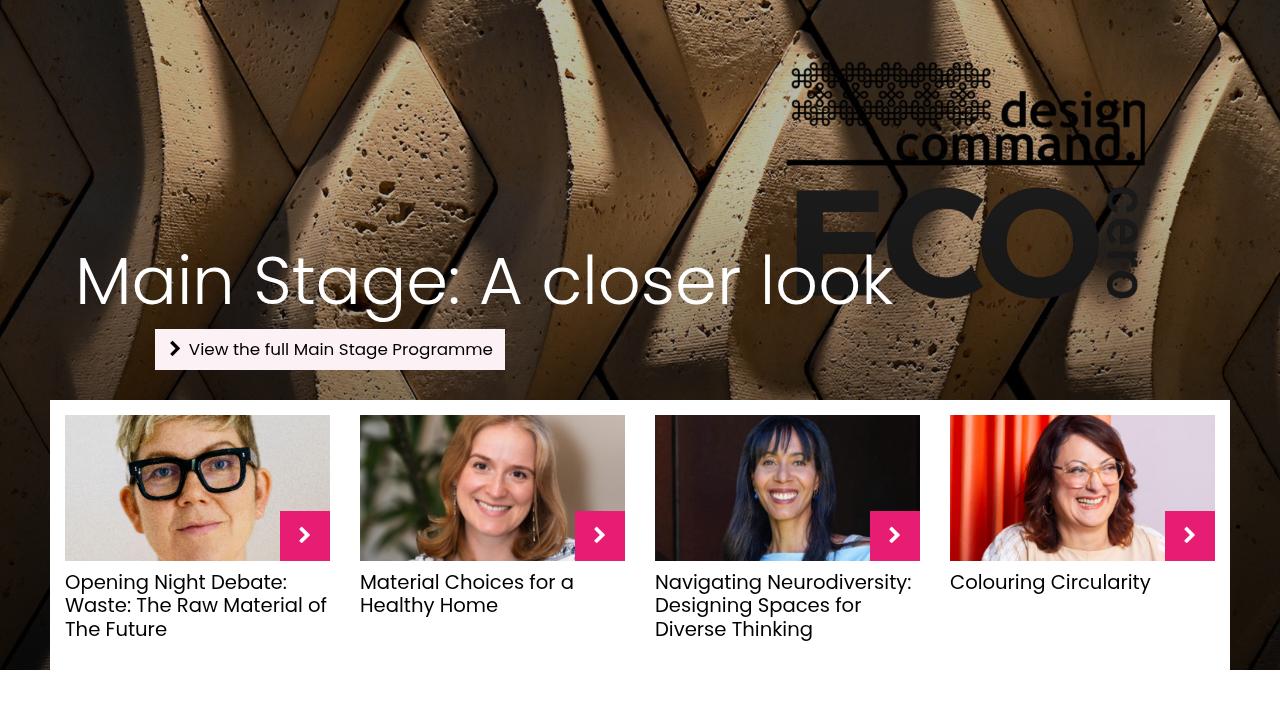Follow the Opening Night Debate: Waste title link
Image resolution: width=1280 pixels, height=720 pixels.
(x=196, y=606)
